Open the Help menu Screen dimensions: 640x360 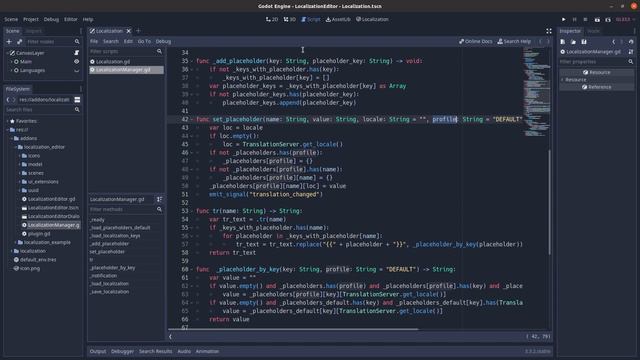88,19
